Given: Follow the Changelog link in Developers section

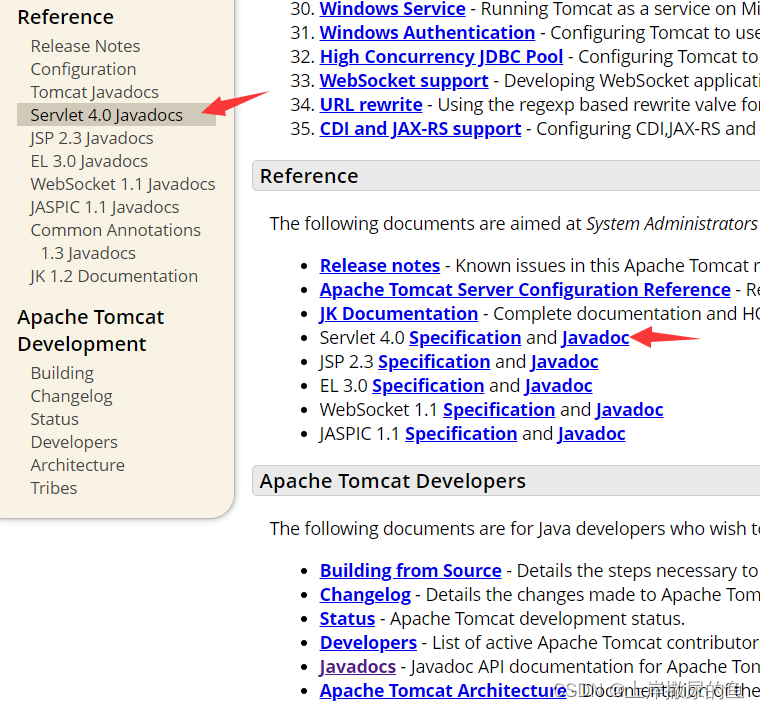Looking at the screenshot, I should tap(365, 595).
